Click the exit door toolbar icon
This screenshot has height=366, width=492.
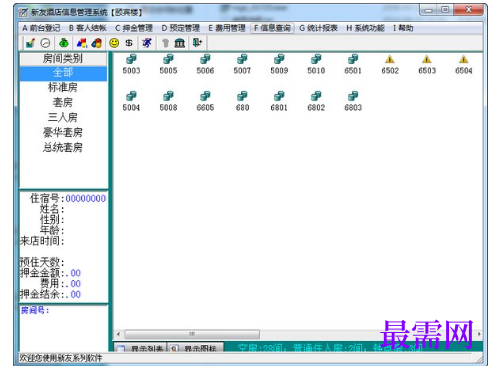coord(197,42)
